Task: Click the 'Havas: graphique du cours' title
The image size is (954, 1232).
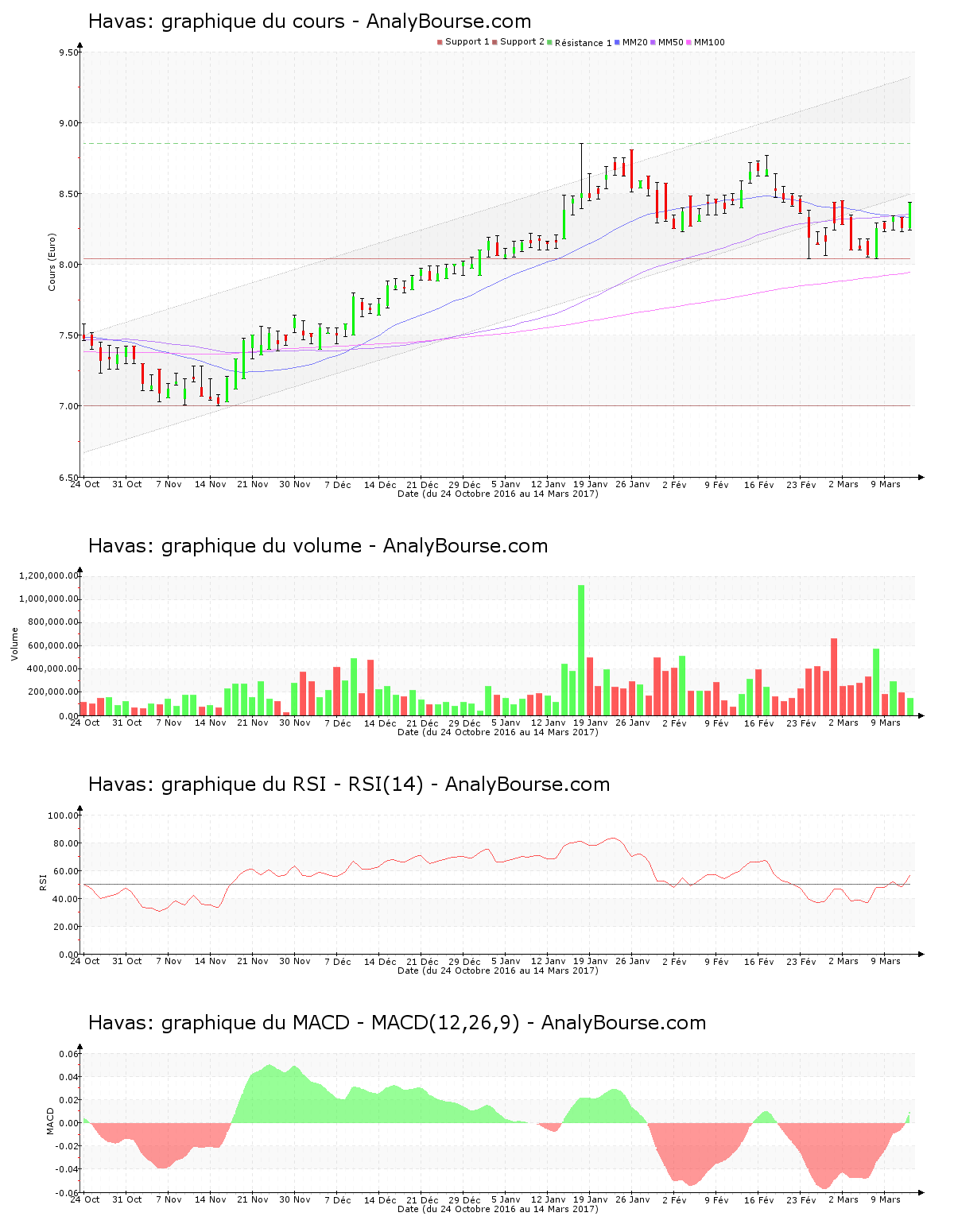Action: (x=216, y=21)
